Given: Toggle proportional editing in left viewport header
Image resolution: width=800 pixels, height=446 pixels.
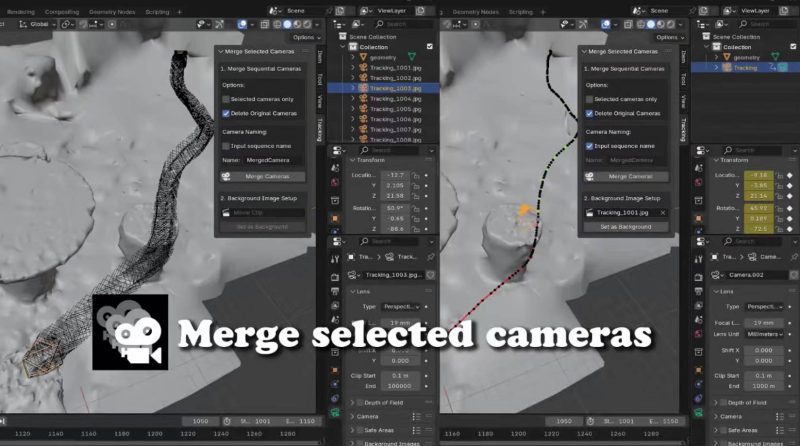Looking at the screenshot, I should pos(112,24).
